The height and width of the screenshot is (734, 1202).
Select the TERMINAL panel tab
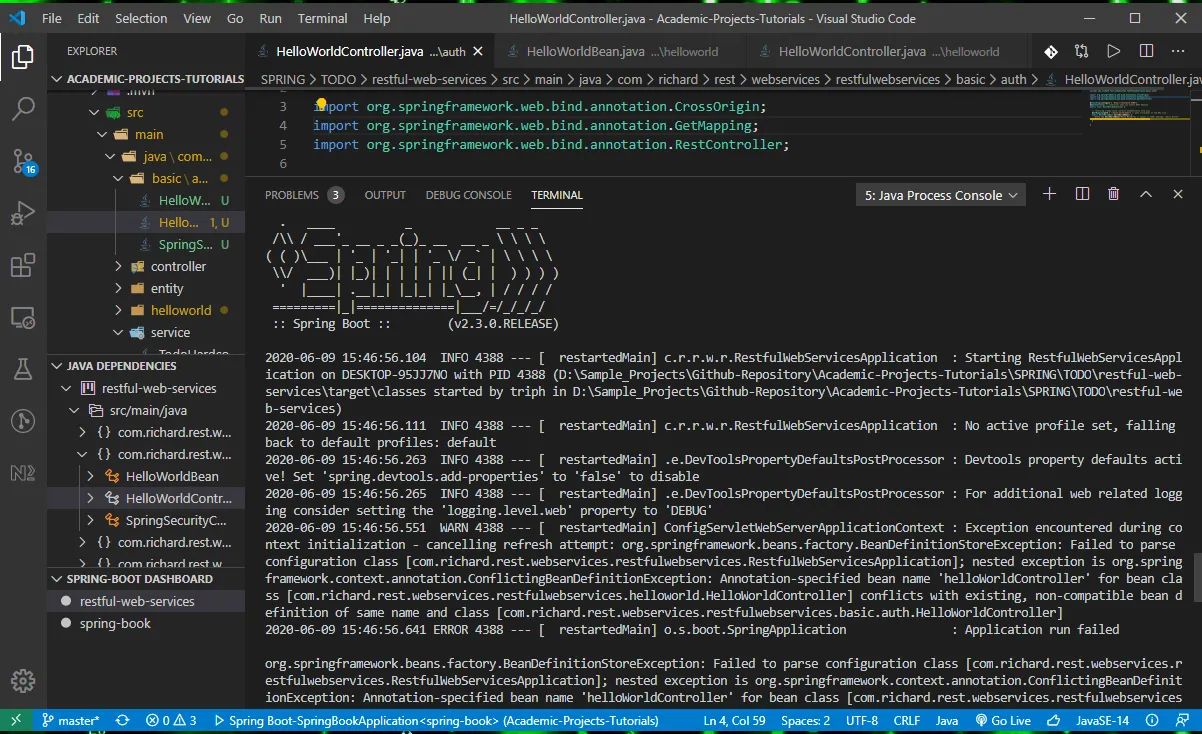tap(557, 195)
